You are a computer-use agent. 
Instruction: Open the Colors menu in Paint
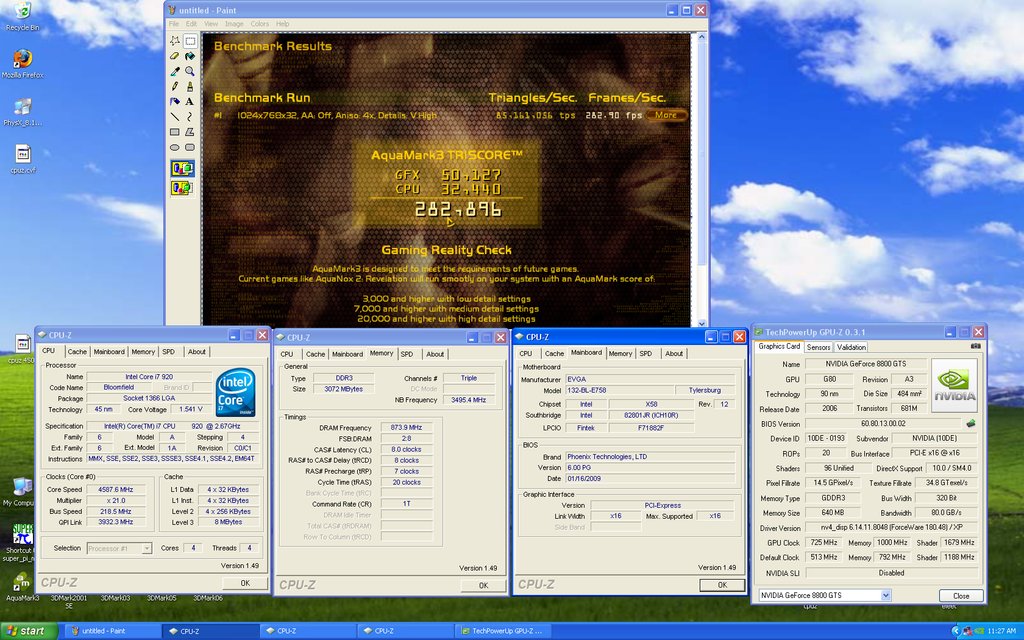259,24
